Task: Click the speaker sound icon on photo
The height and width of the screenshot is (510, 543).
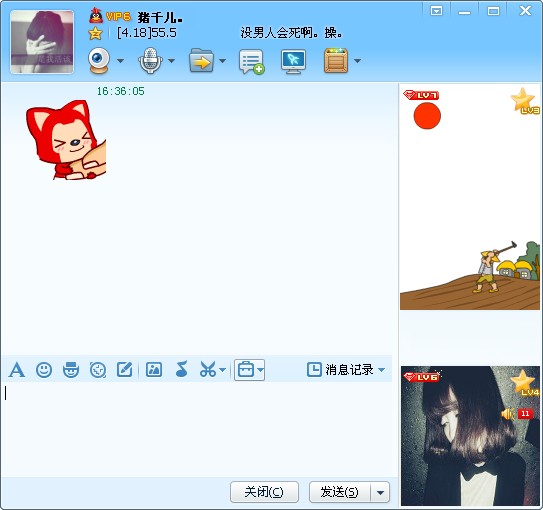Action: click(x=508, y=414)
